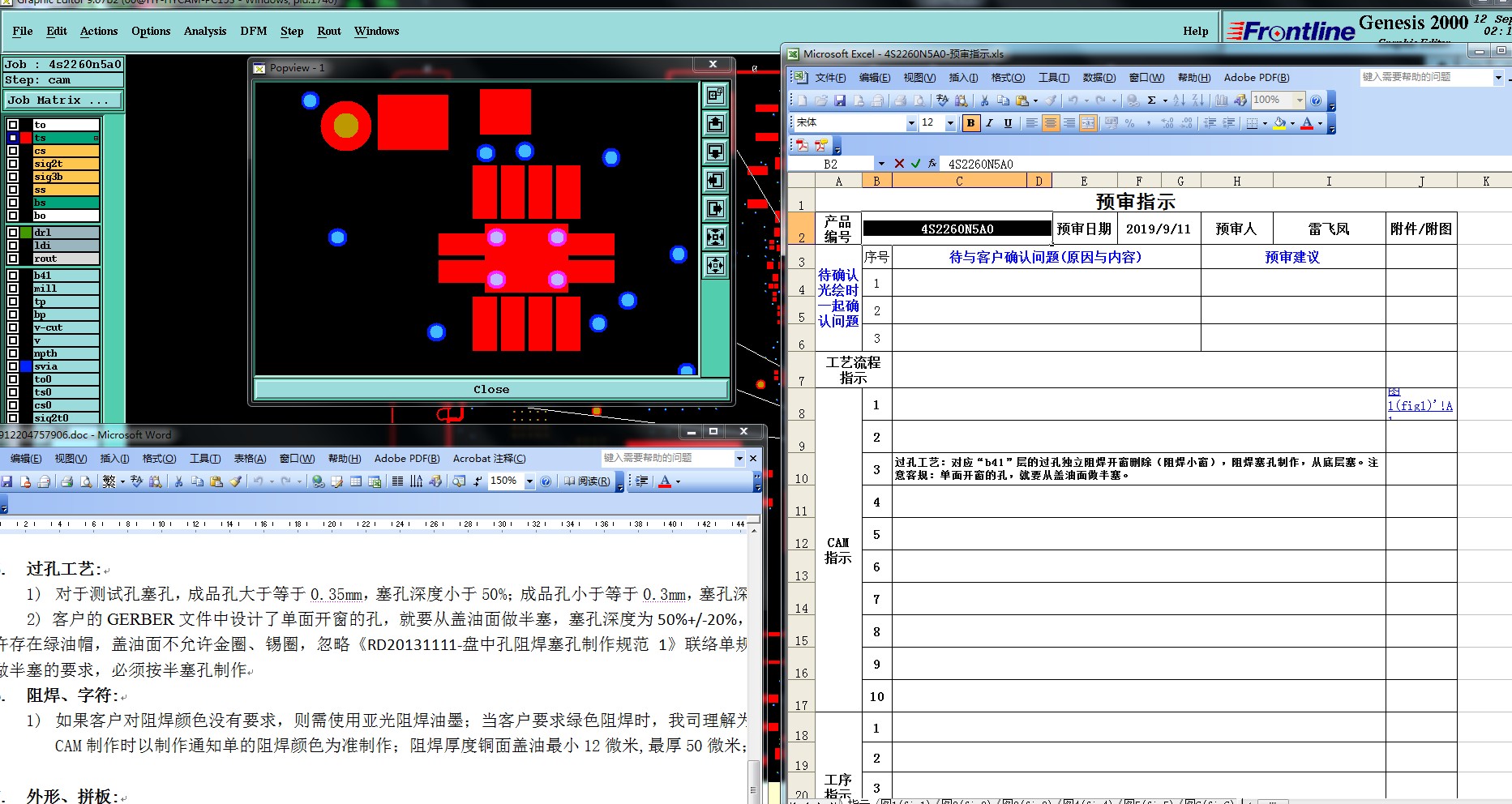
Task: Click the Popview pan-left arrow icon
Action: coord(715,180)
